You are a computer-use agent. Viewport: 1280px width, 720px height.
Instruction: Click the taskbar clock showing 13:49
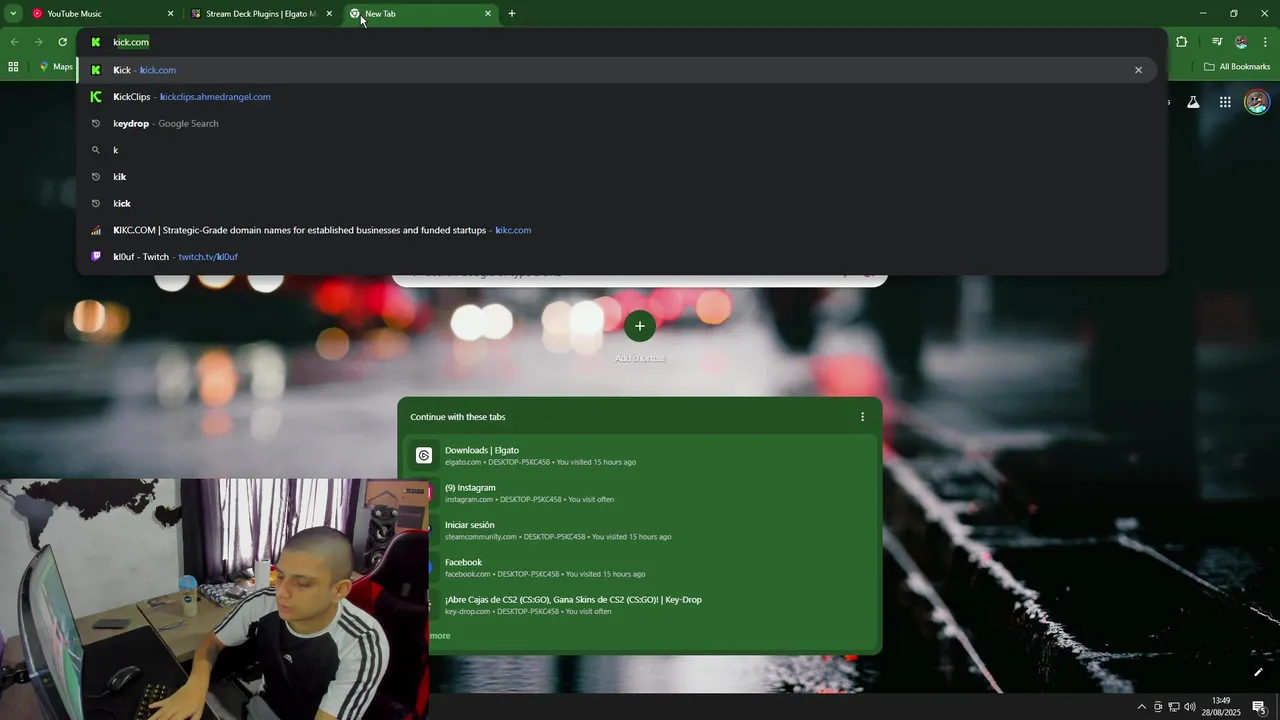coord(1221,706)
